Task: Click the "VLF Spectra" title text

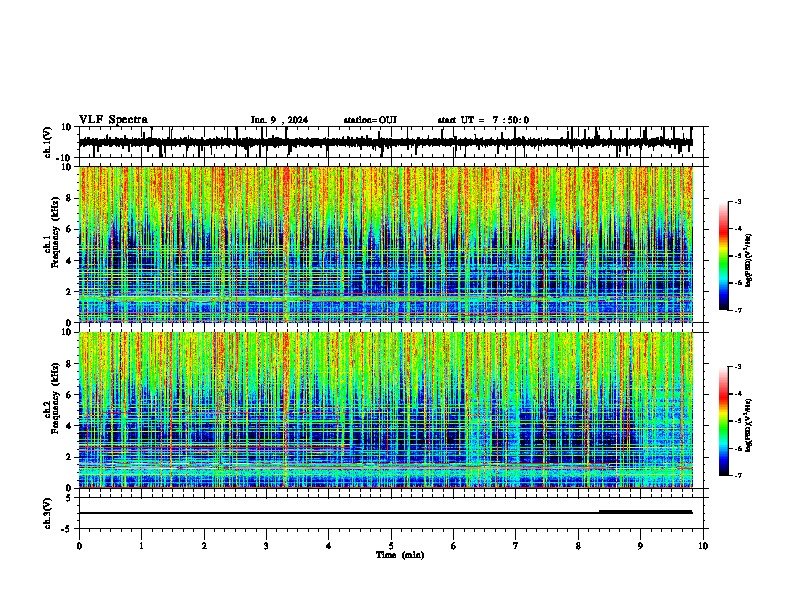Action: point(113,120)
